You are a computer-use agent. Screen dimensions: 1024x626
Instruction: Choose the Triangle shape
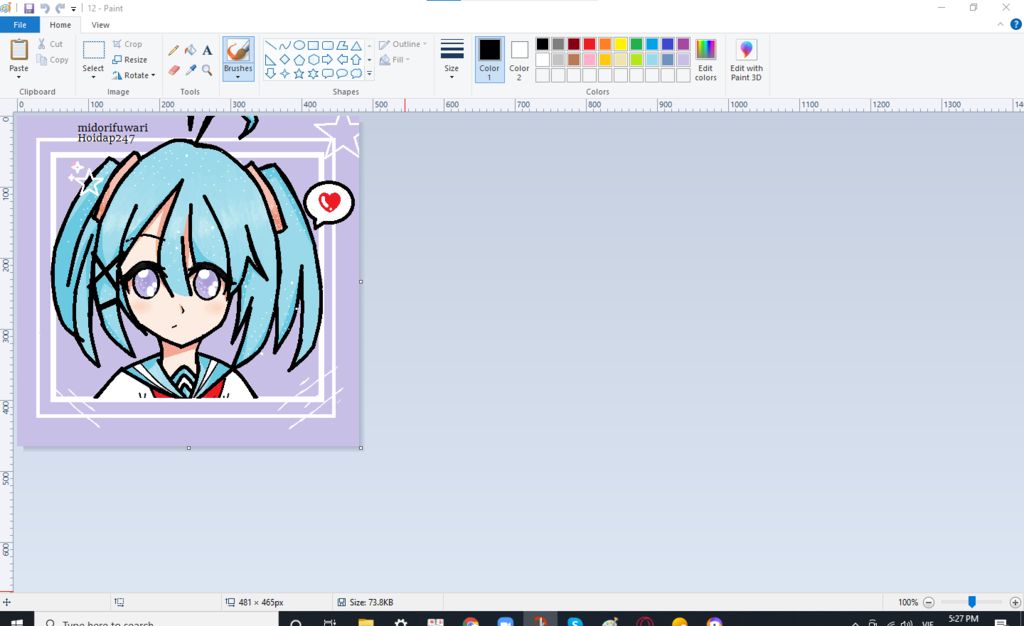point(356,46)
